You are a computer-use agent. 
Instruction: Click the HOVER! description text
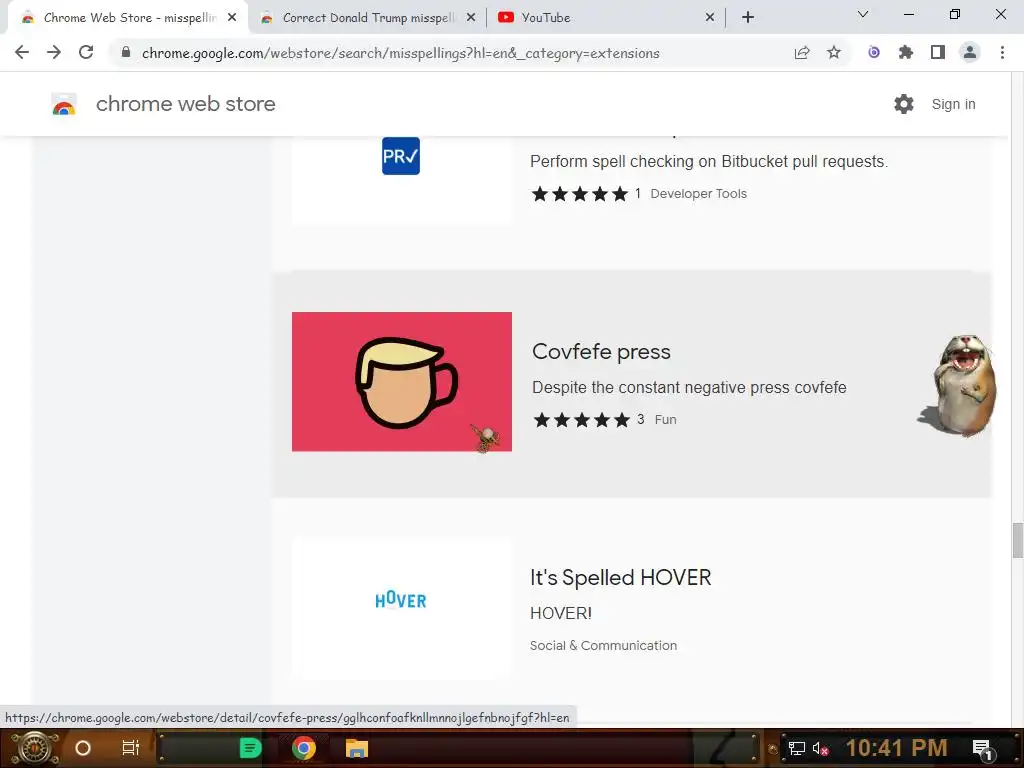(561, 613)
